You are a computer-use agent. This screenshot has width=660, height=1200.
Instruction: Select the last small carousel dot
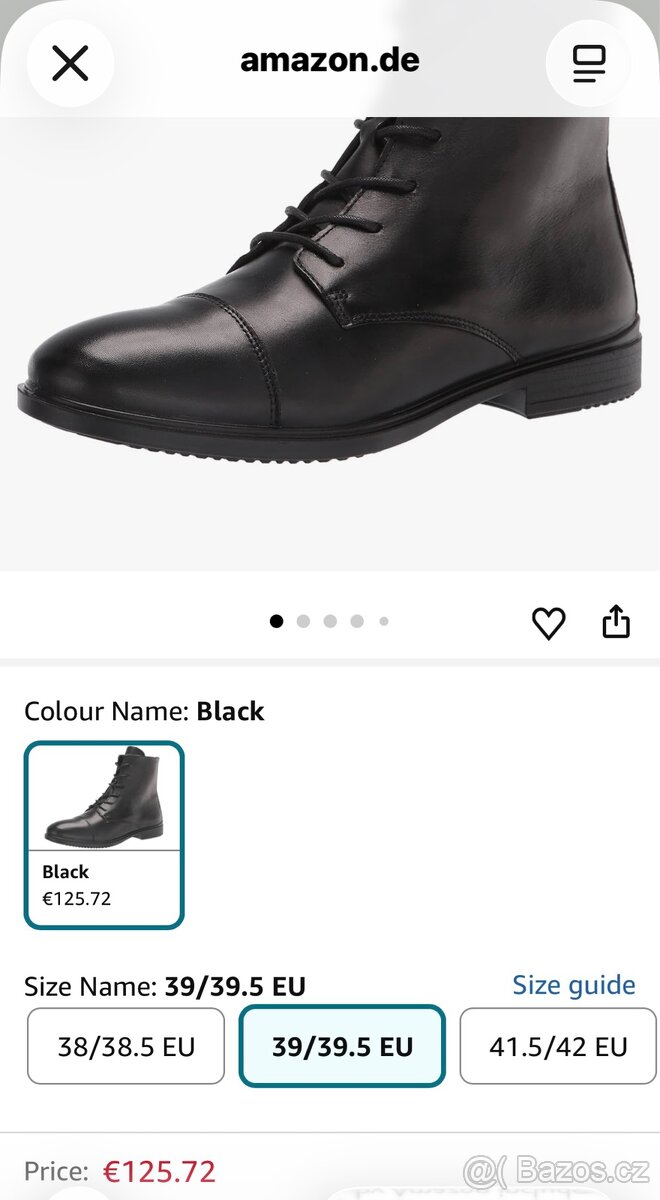pyautogui.click(x=384, y=621)
